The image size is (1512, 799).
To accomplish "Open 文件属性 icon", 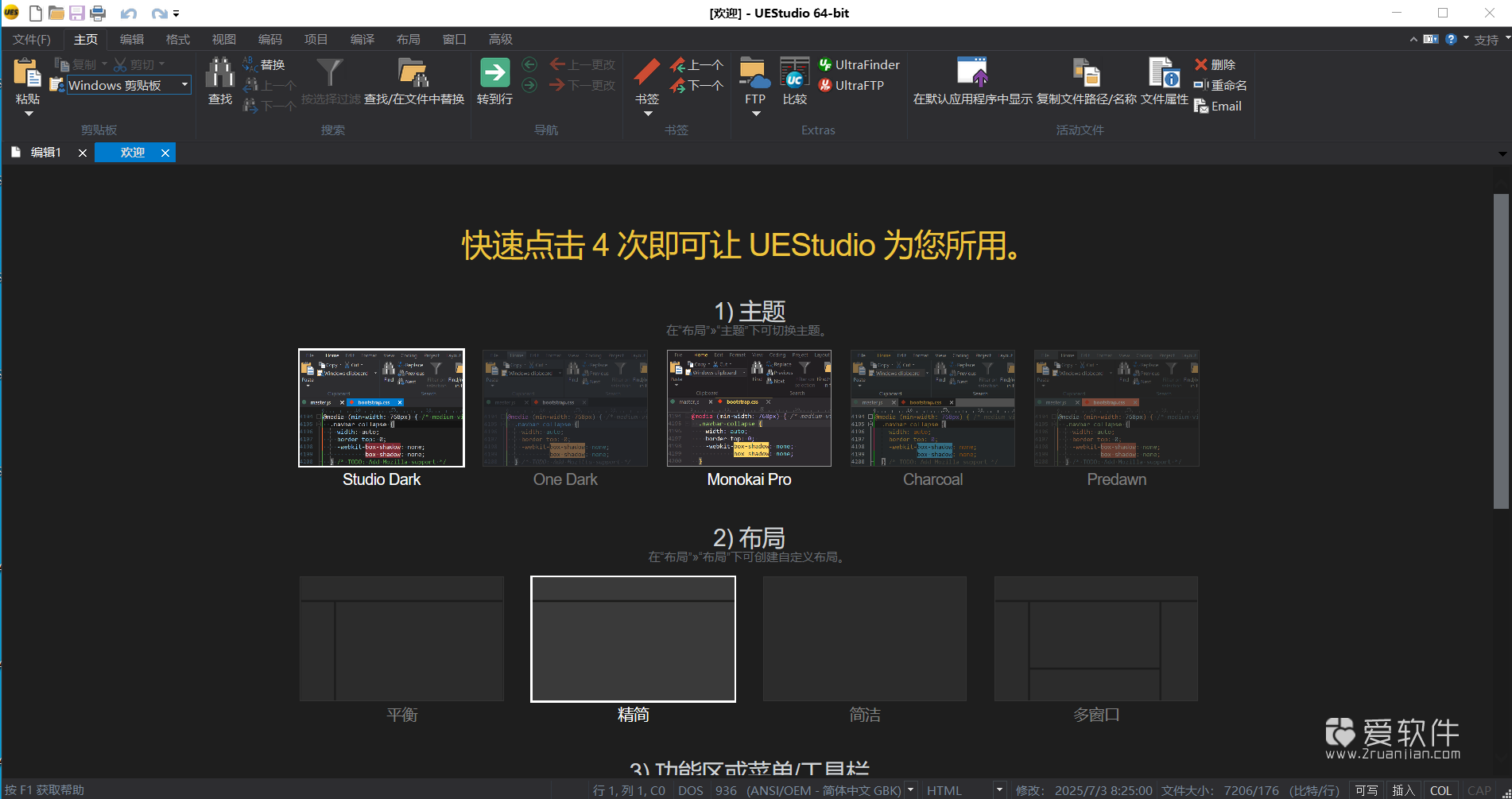I will [x=1165, y=73].
